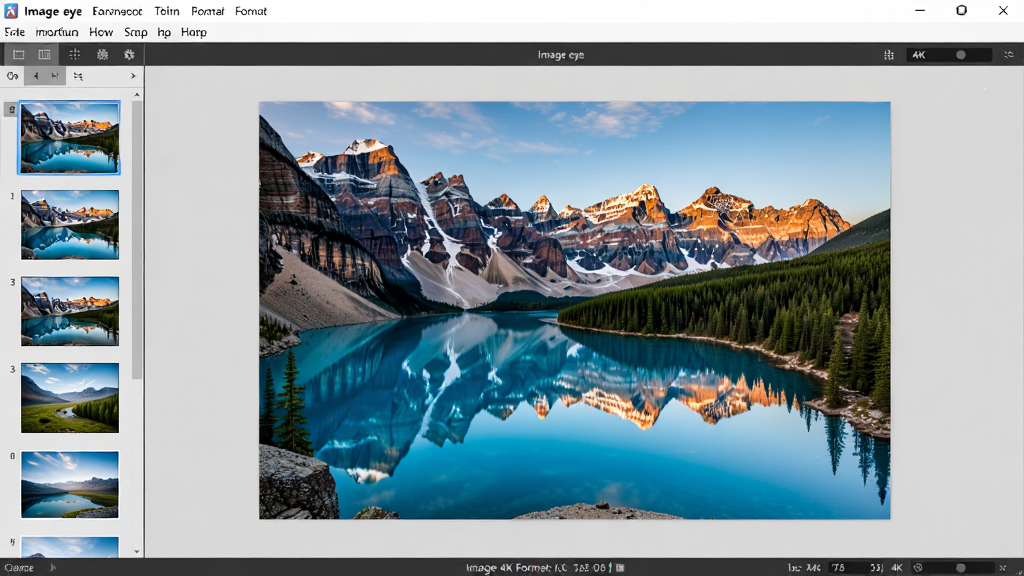Adjust the zoom slider in the status bar
The height and width of the screenshot is (576, 1024).
(960, 568)
